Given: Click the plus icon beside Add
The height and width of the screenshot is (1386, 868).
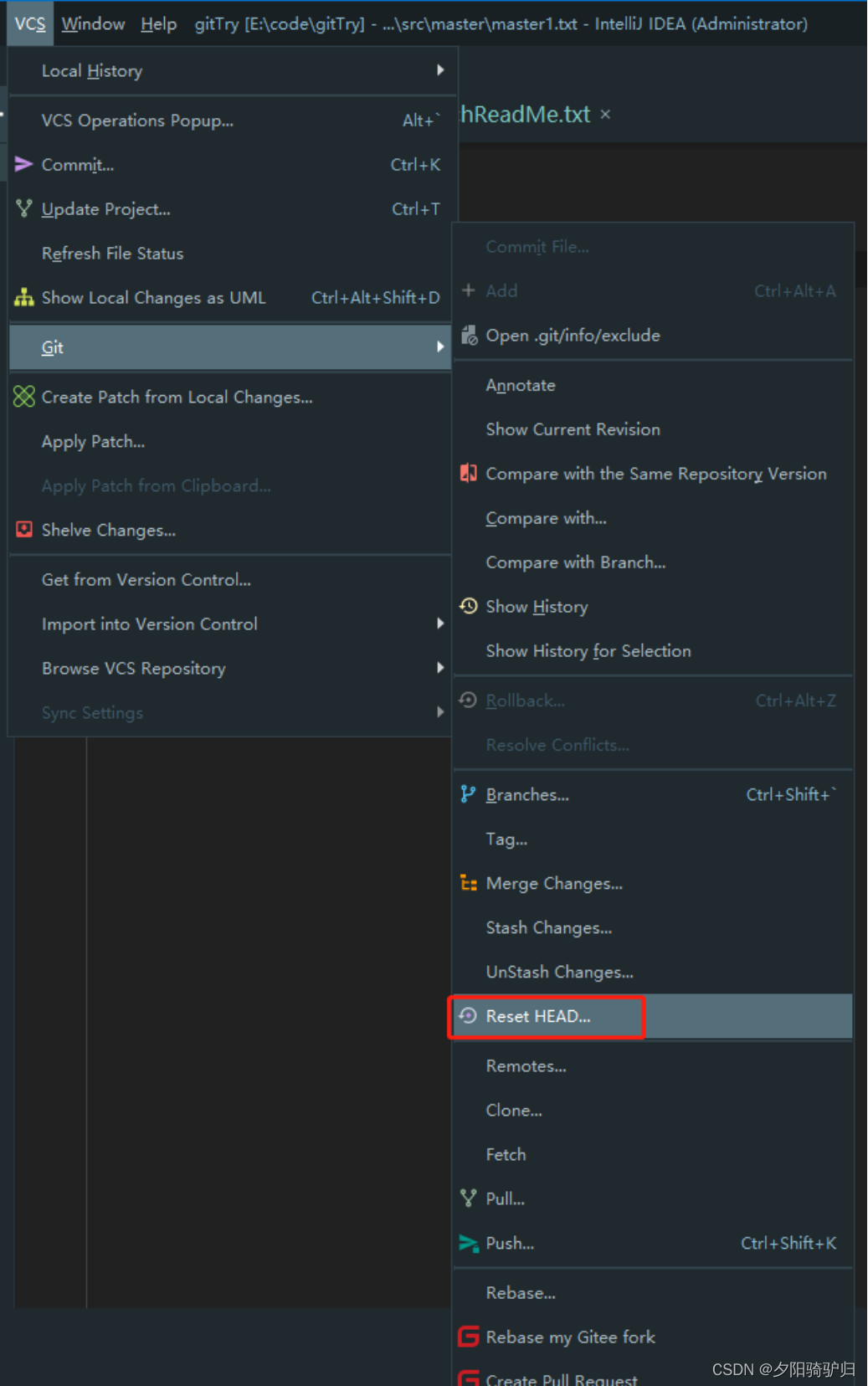Looking at the screenshot, I should pos(469,290).
